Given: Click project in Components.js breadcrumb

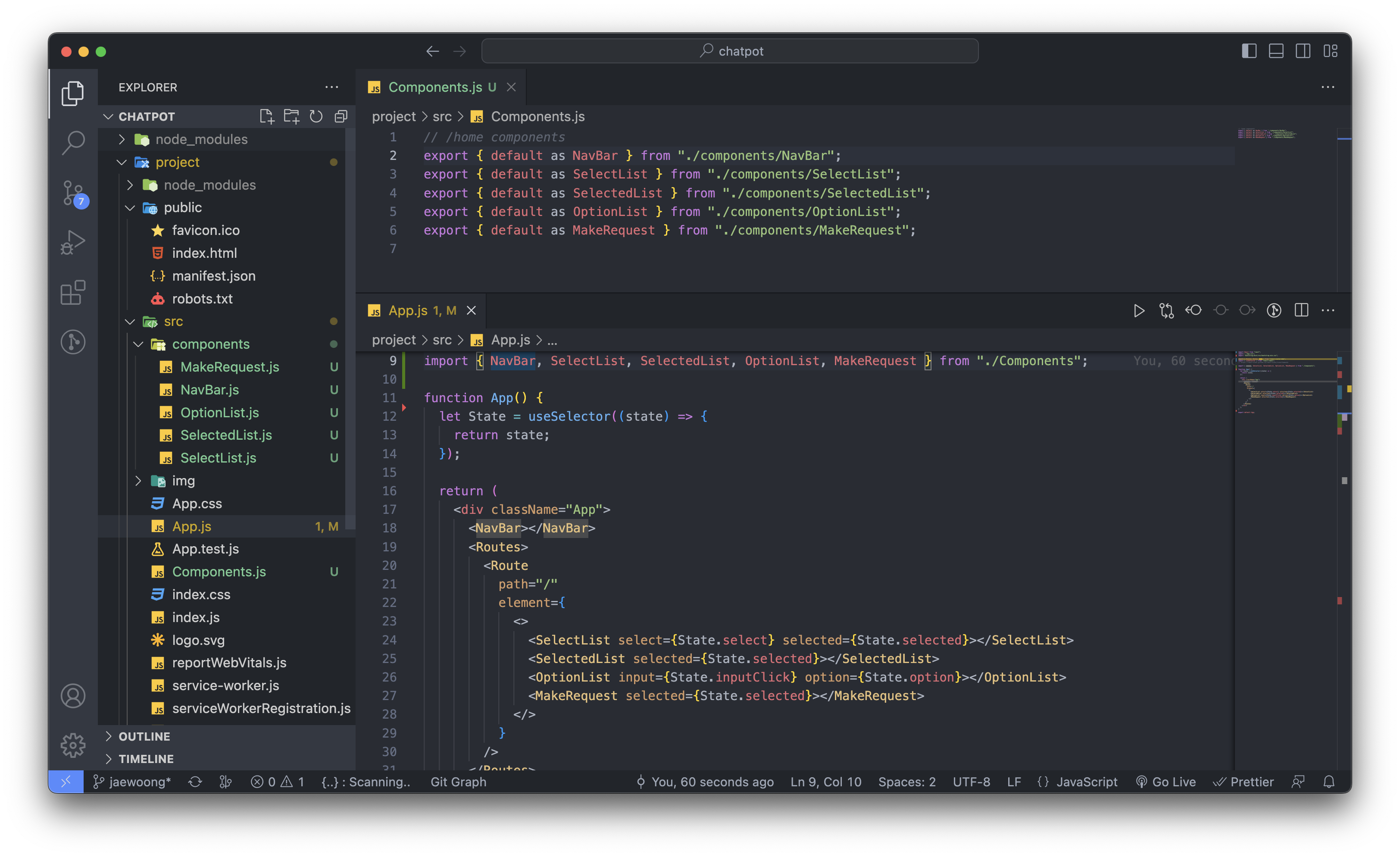Looking at the screenshot, I should tap(394, 116).
